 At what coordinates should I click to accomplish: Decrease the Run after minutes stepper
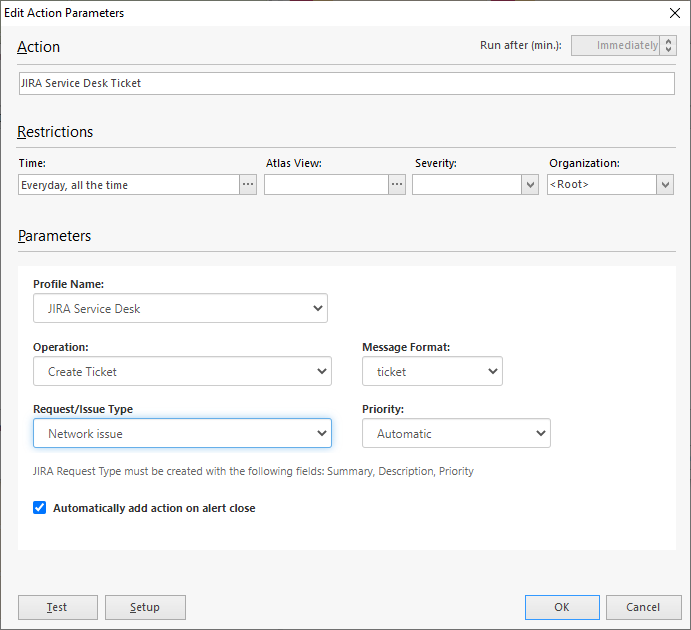tap(668, 50)
